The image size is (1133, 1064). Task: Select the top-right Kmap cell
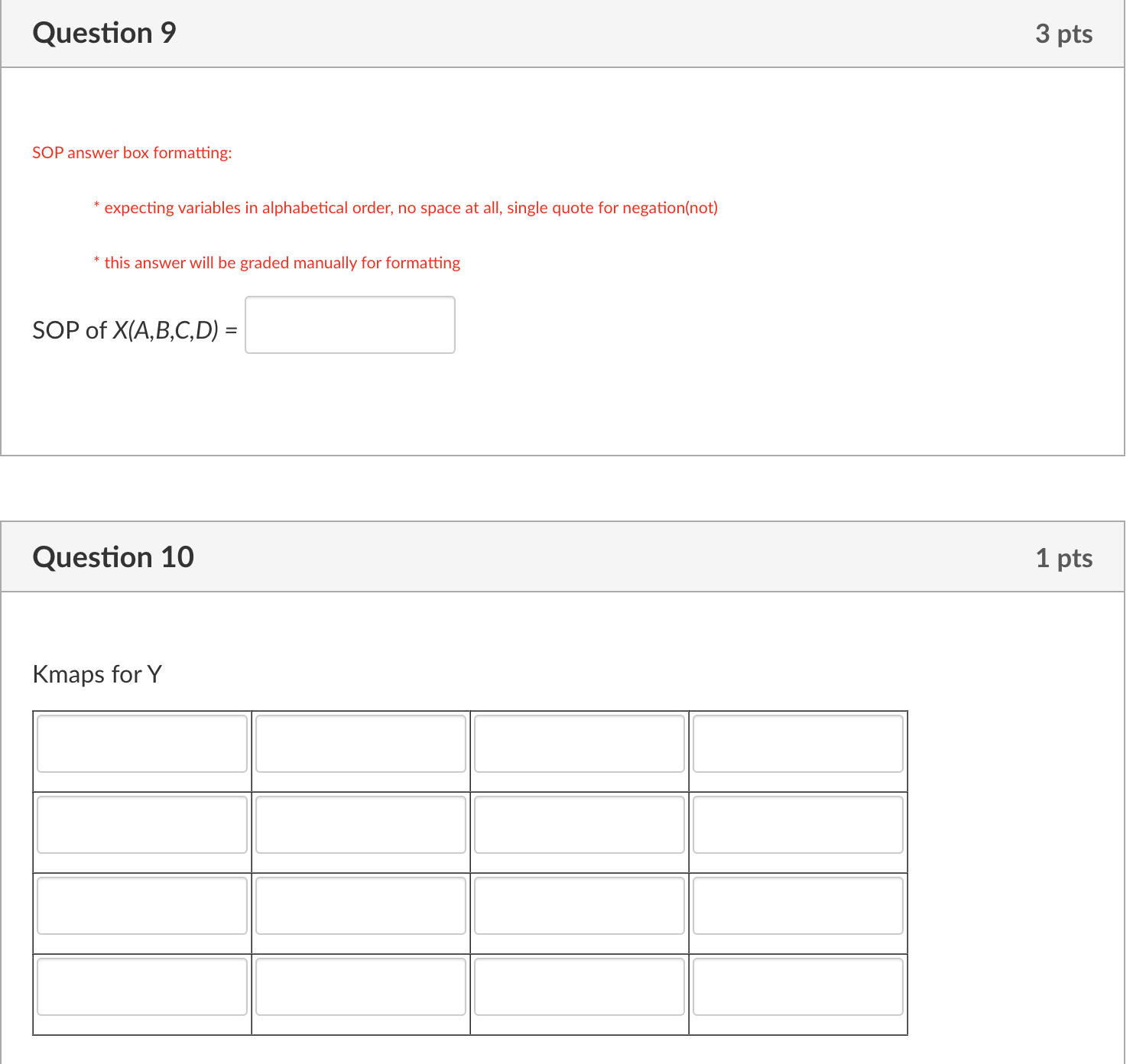tap(797, 744)
